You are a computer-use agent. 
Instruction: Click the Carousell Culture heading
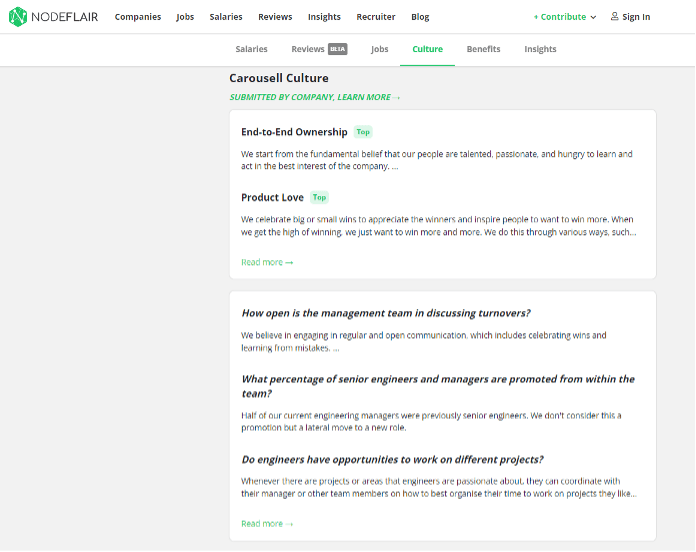pos(279,78)
